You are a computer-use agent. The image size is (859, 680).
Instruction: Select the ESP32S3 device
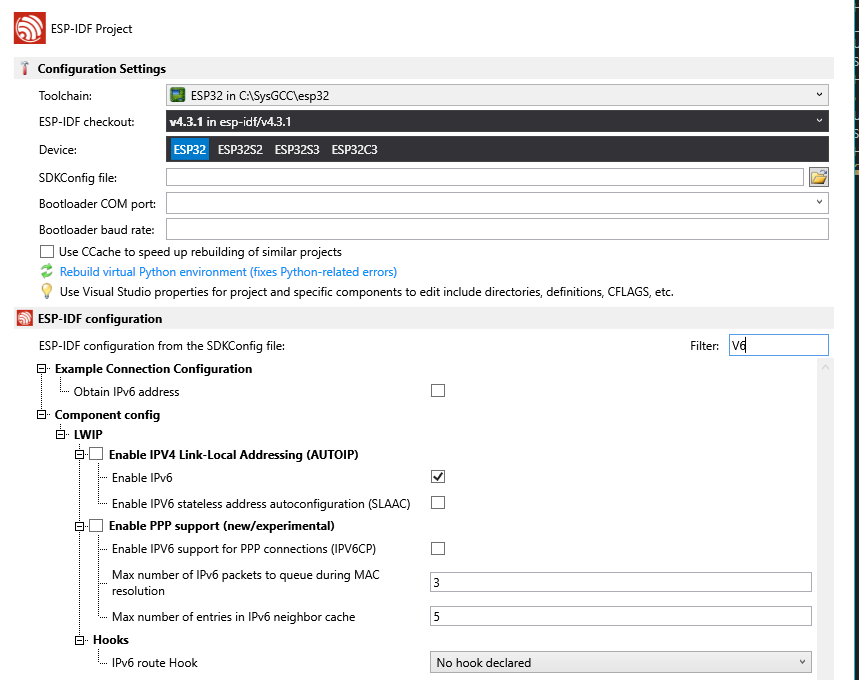[x=297, y=150]
